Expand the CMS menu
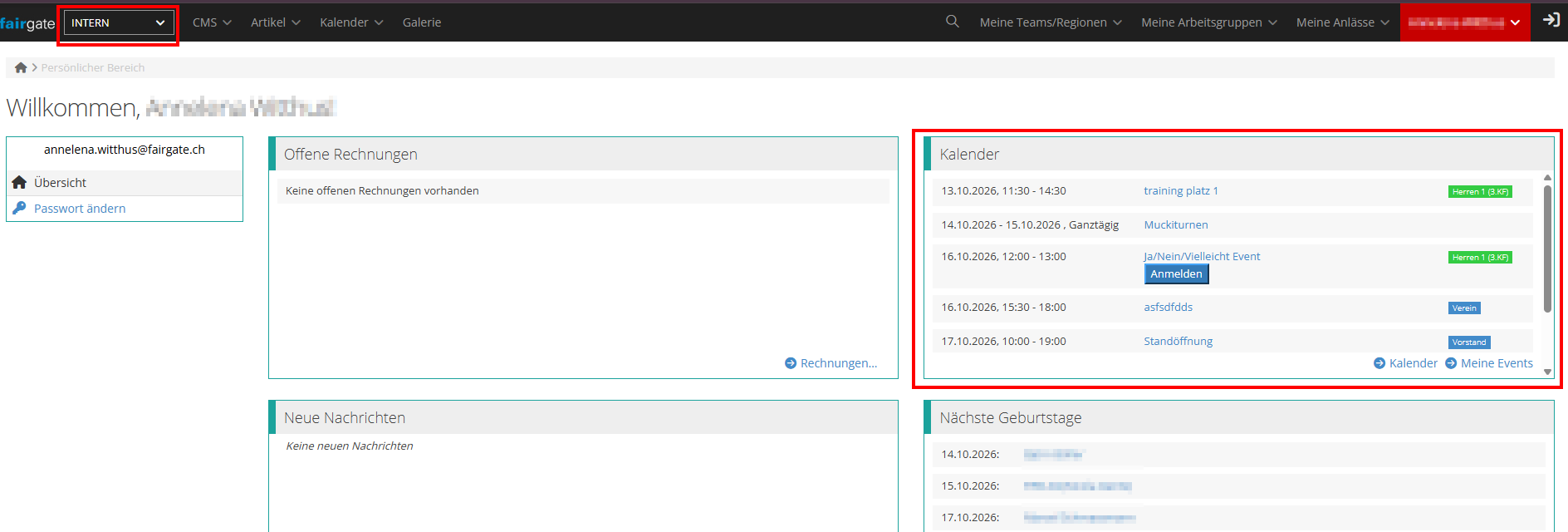Screen dimensions: 1568x532 coord(212,22)
